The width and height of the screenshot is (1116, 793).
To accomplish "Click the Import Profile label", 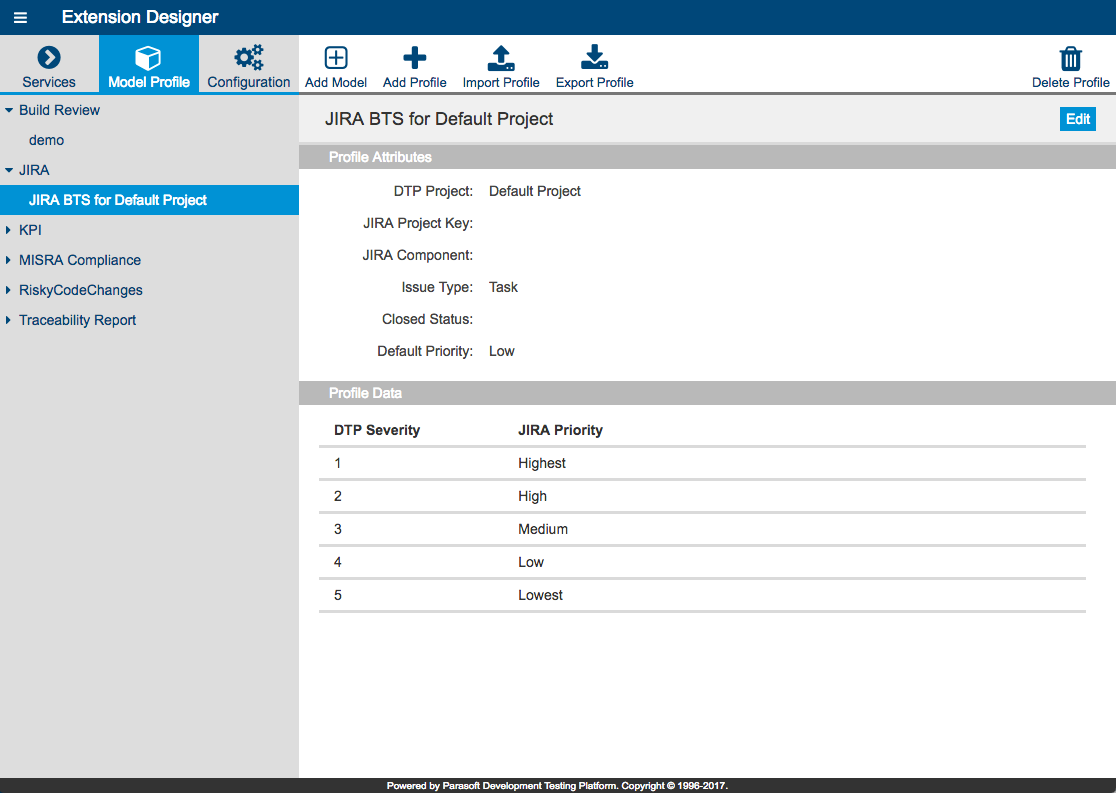I will (x=501, y=83).
